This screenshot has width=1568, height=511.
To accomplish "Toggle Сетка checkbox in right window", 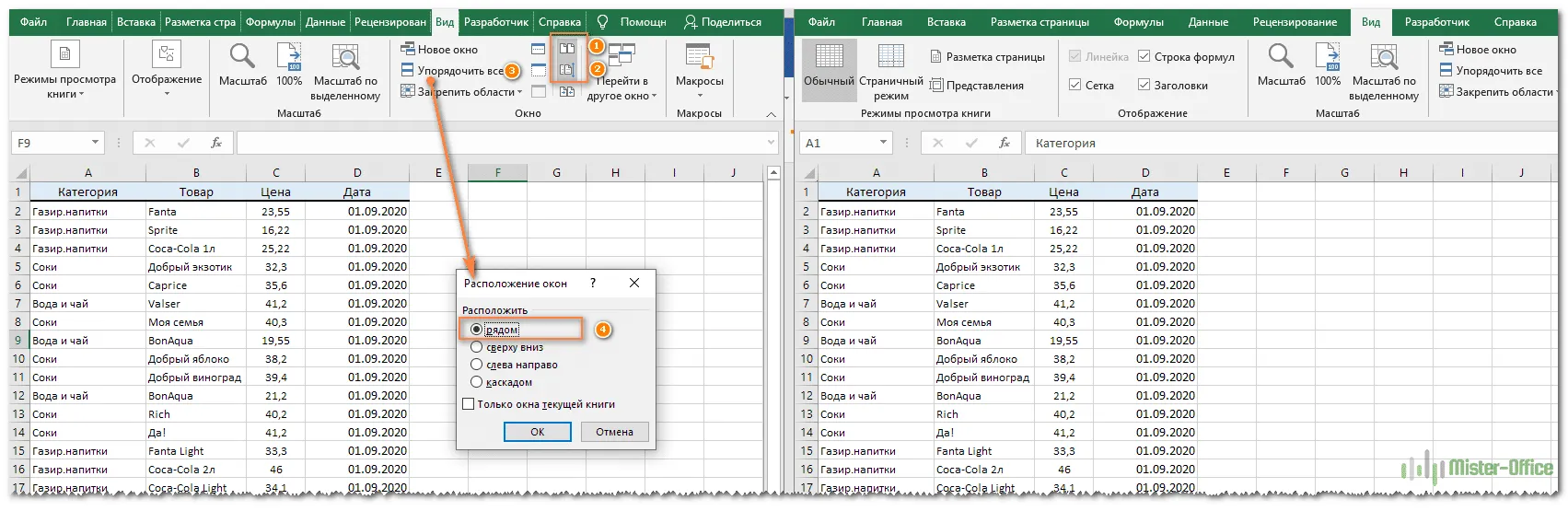I will pos(1074,86).
